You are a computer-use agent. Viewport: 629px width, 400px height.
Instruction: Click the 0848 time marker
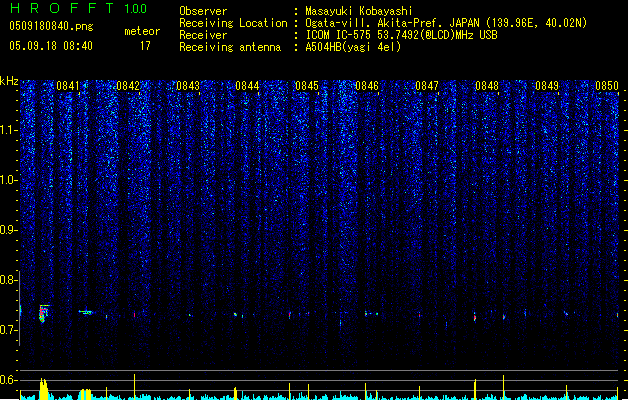point(487,86)
